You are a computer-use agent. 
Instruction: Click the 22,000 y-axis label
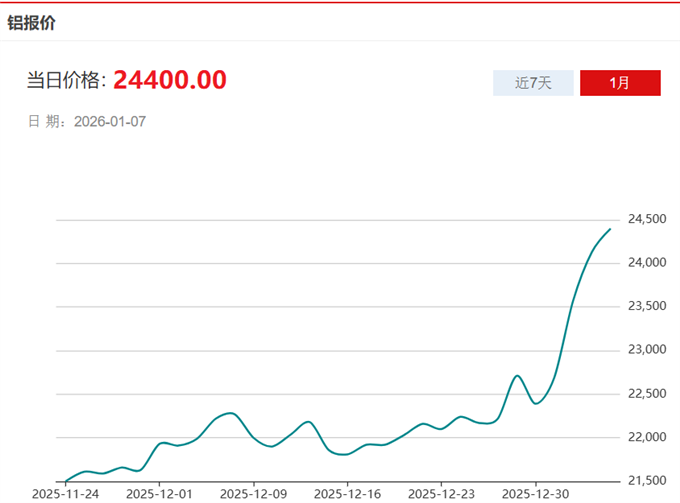(646, 437)
